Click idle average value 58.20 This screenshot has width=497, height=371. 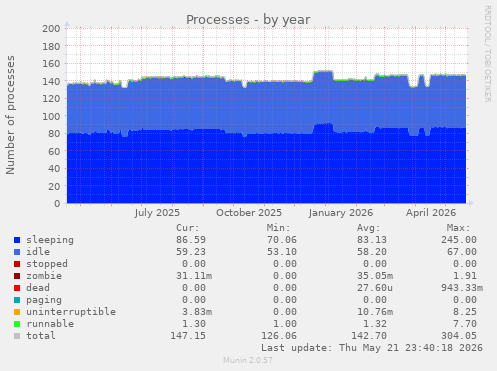point(372,252)
